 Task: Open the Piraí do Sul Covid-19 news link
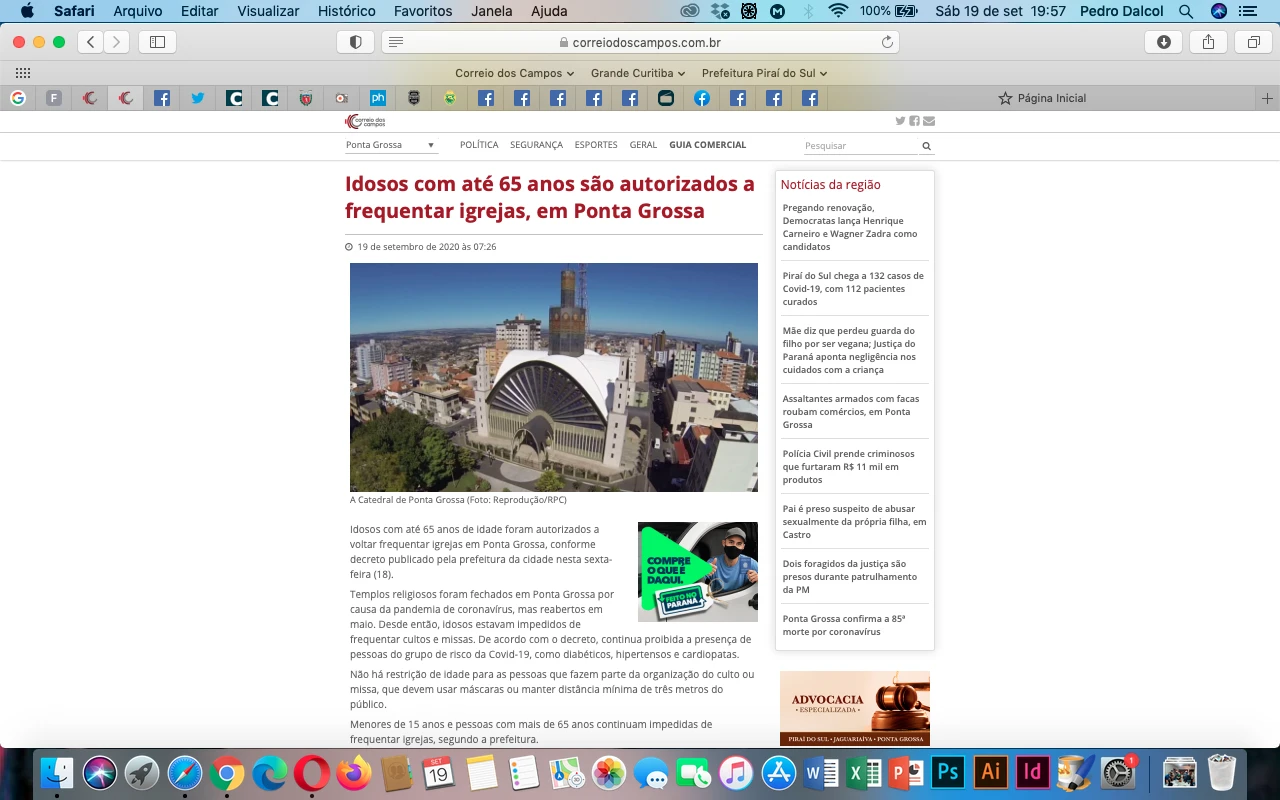click(853, 288)
